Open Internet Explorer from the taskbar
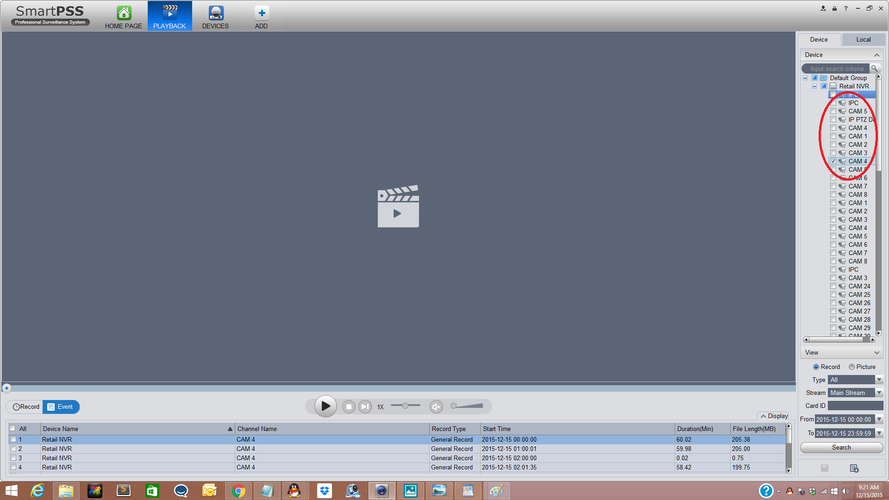The height and width of the screenshot is (500, 889). 38,491
